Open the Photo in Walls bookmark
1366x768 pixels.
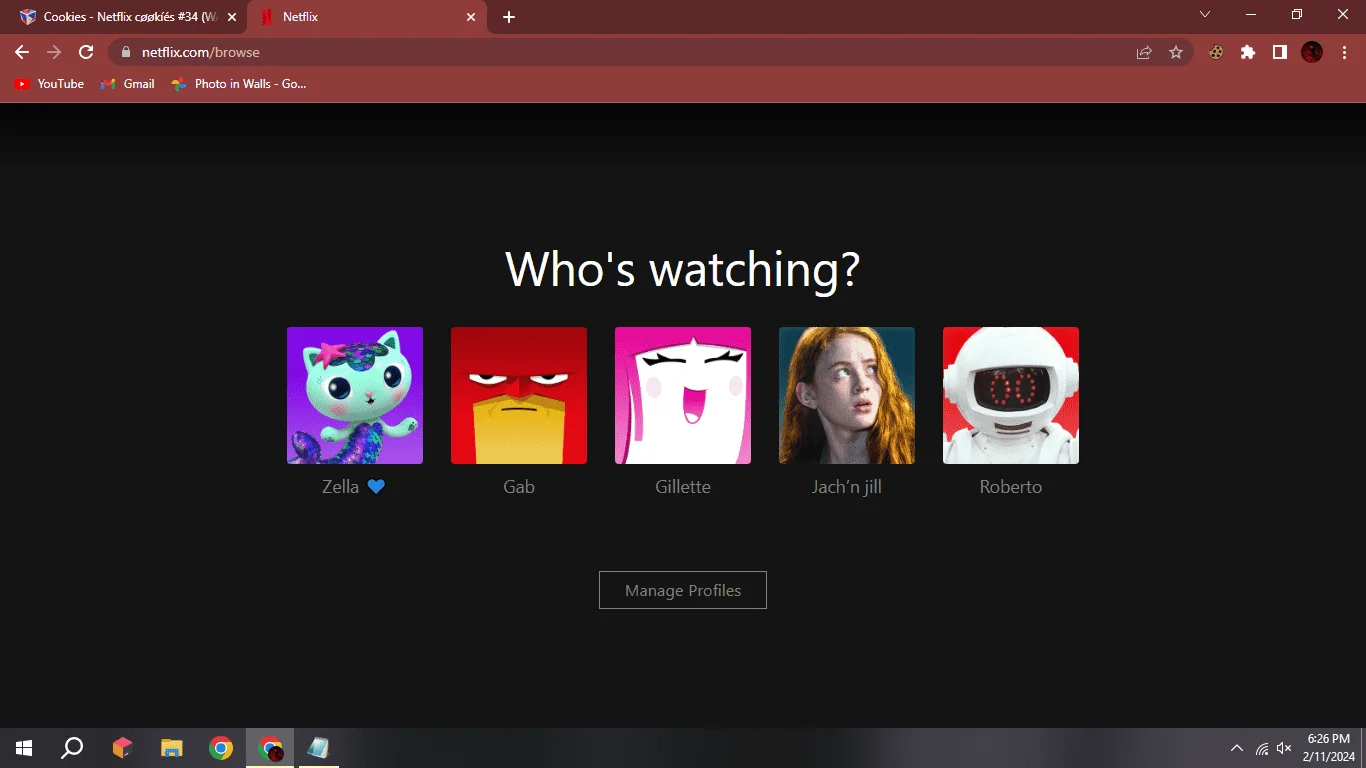point(239,84)
